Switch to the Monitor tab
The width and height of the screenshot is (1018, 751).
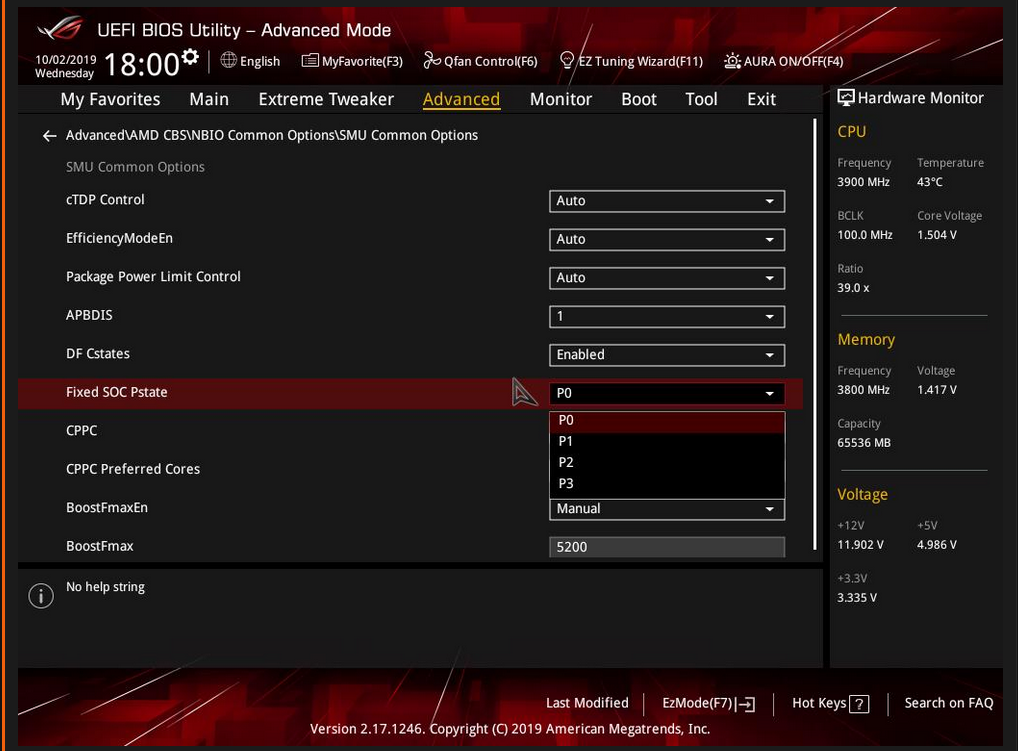561,99
